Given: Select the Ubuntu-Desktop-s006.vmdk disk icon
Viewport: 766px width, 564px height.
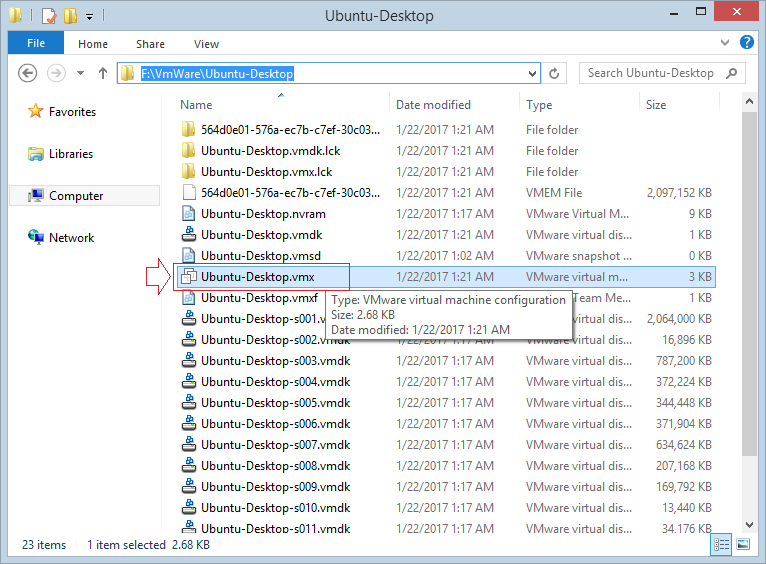Looking at the screenshot, I should click(189, 423).
